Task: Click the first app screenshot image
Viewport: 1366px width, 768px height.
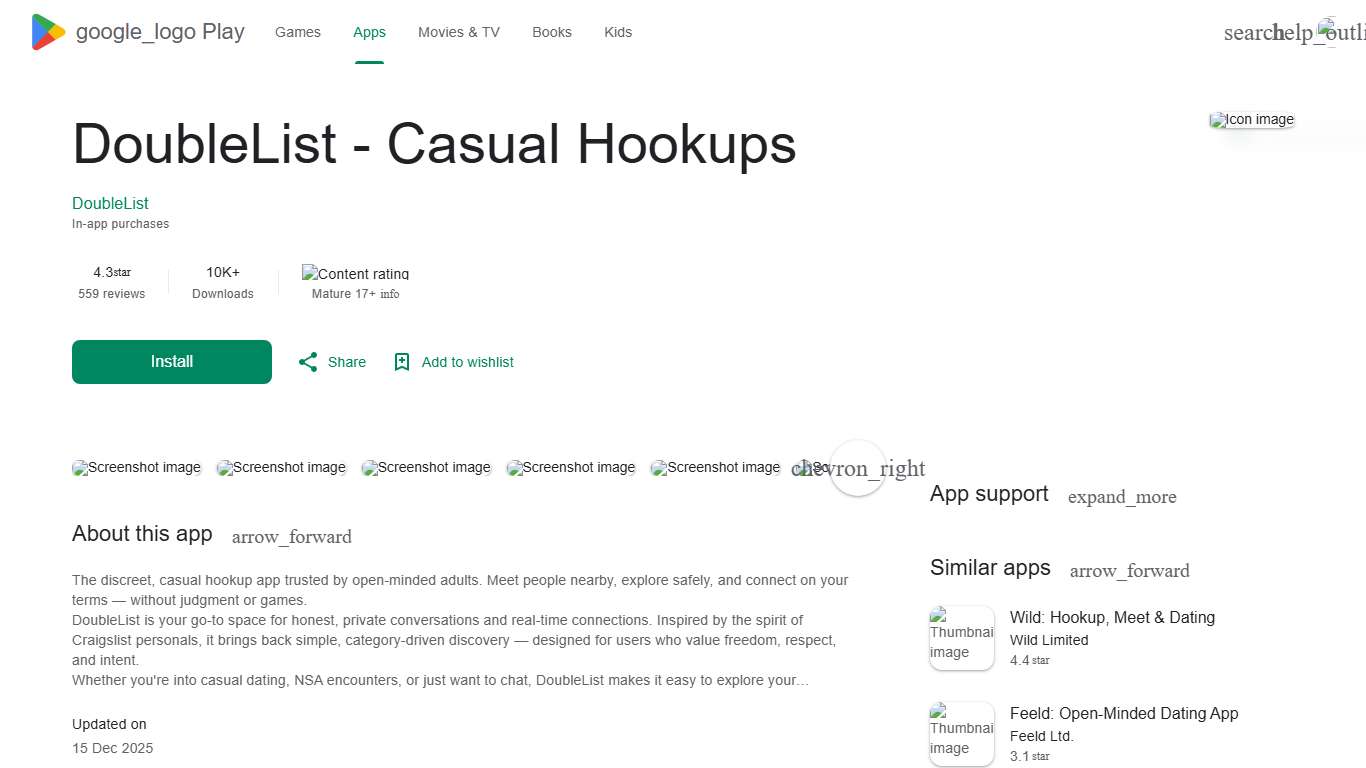Action: (x=136, y=467)
